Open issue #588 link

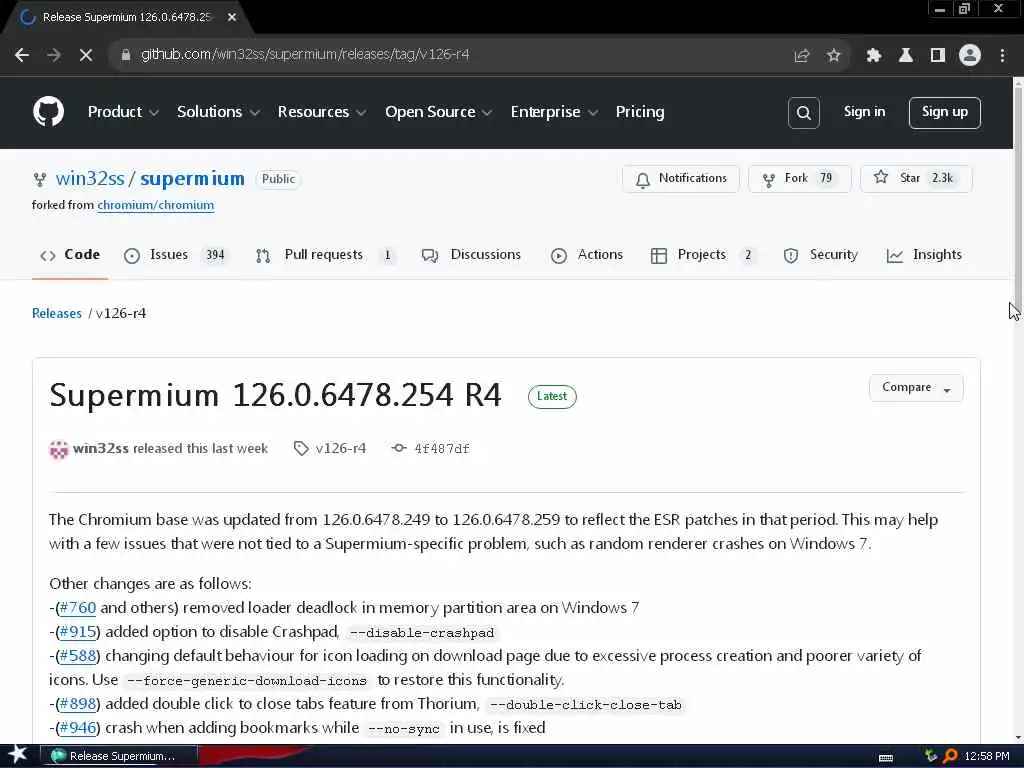click(x=78, y=656)
